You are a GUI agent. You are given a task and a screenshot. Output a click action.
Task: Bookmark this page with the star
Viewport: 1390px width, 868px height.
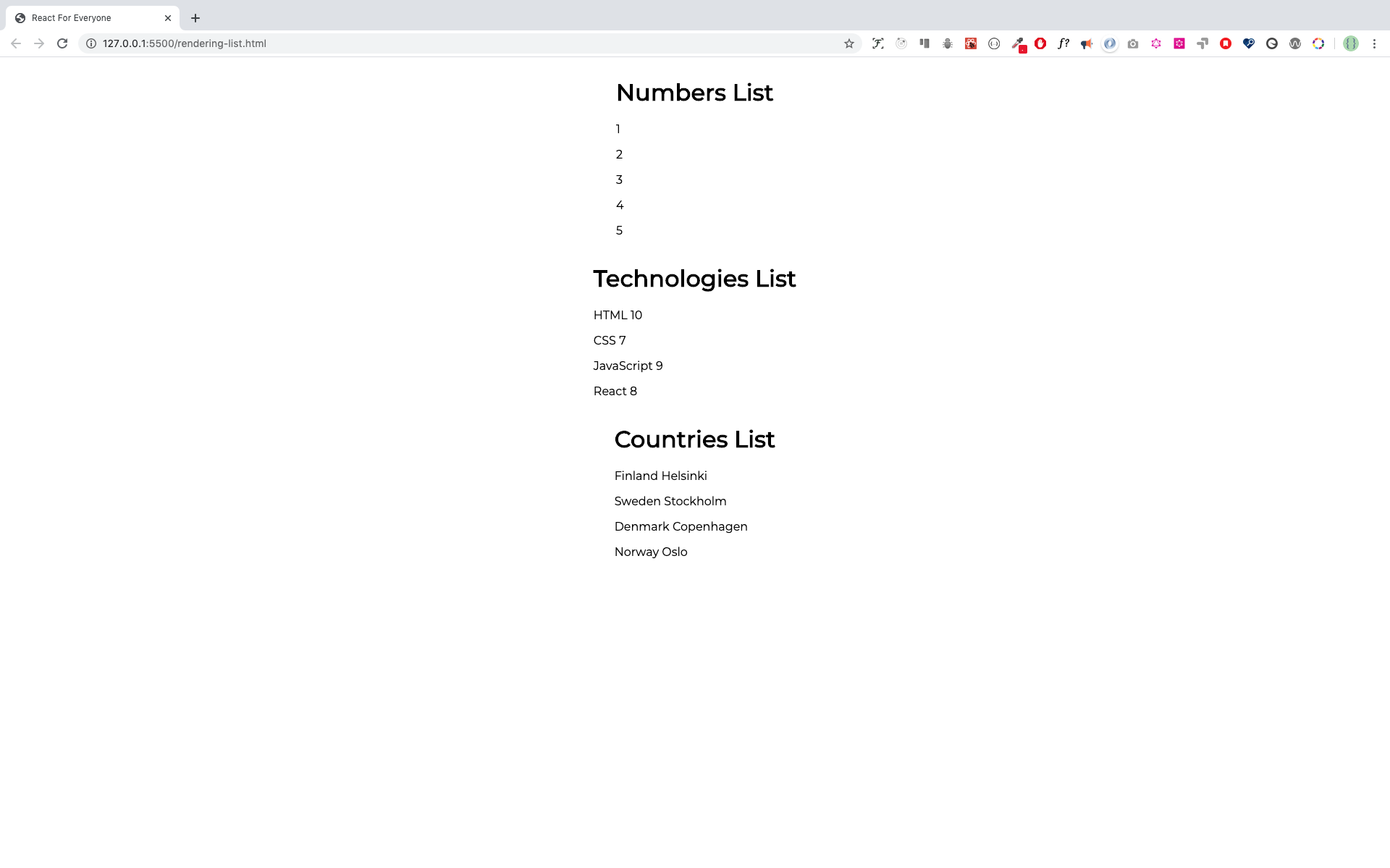pos(849,43)
